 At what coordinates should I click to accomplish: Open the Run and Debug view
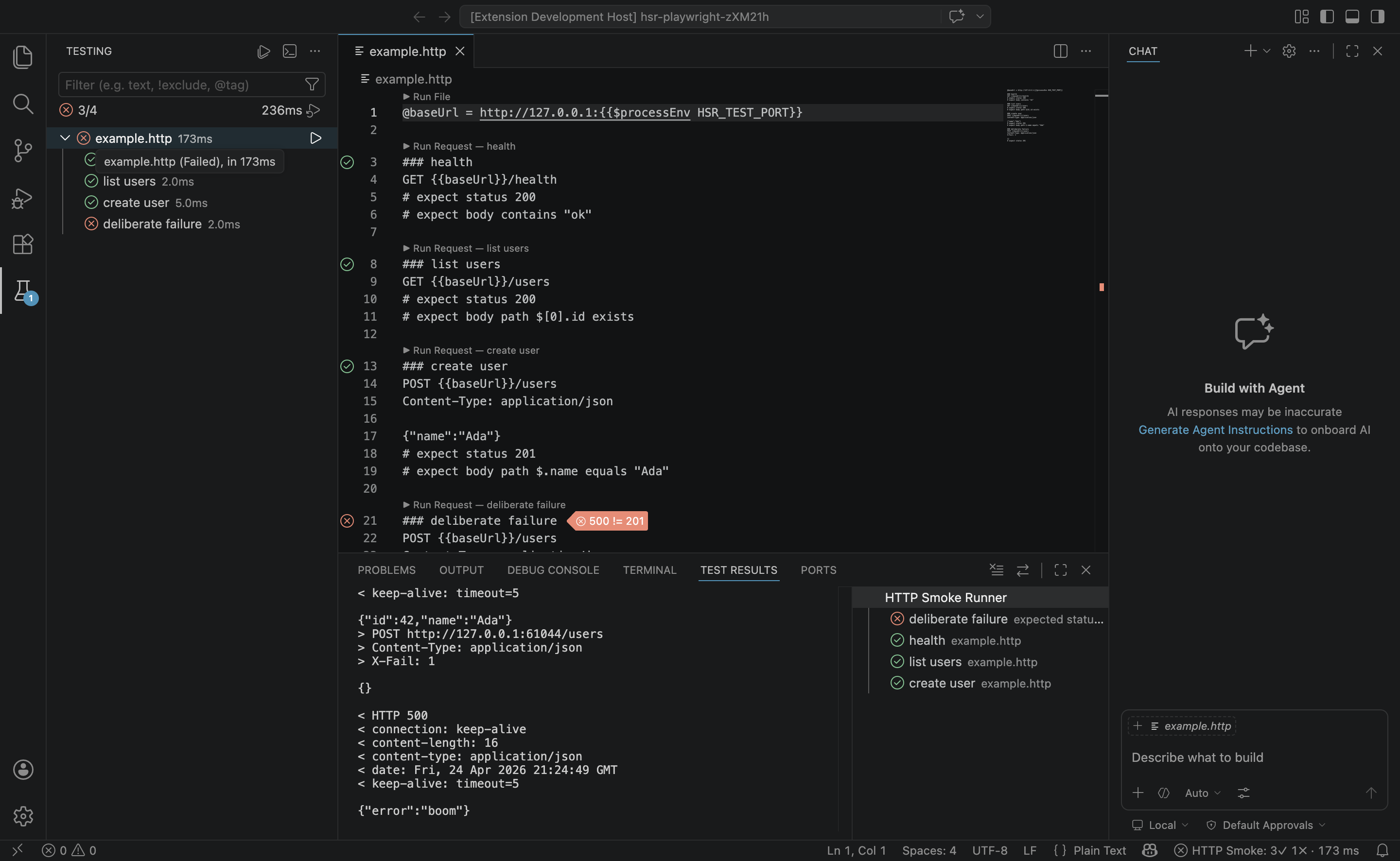click(23, 198)
